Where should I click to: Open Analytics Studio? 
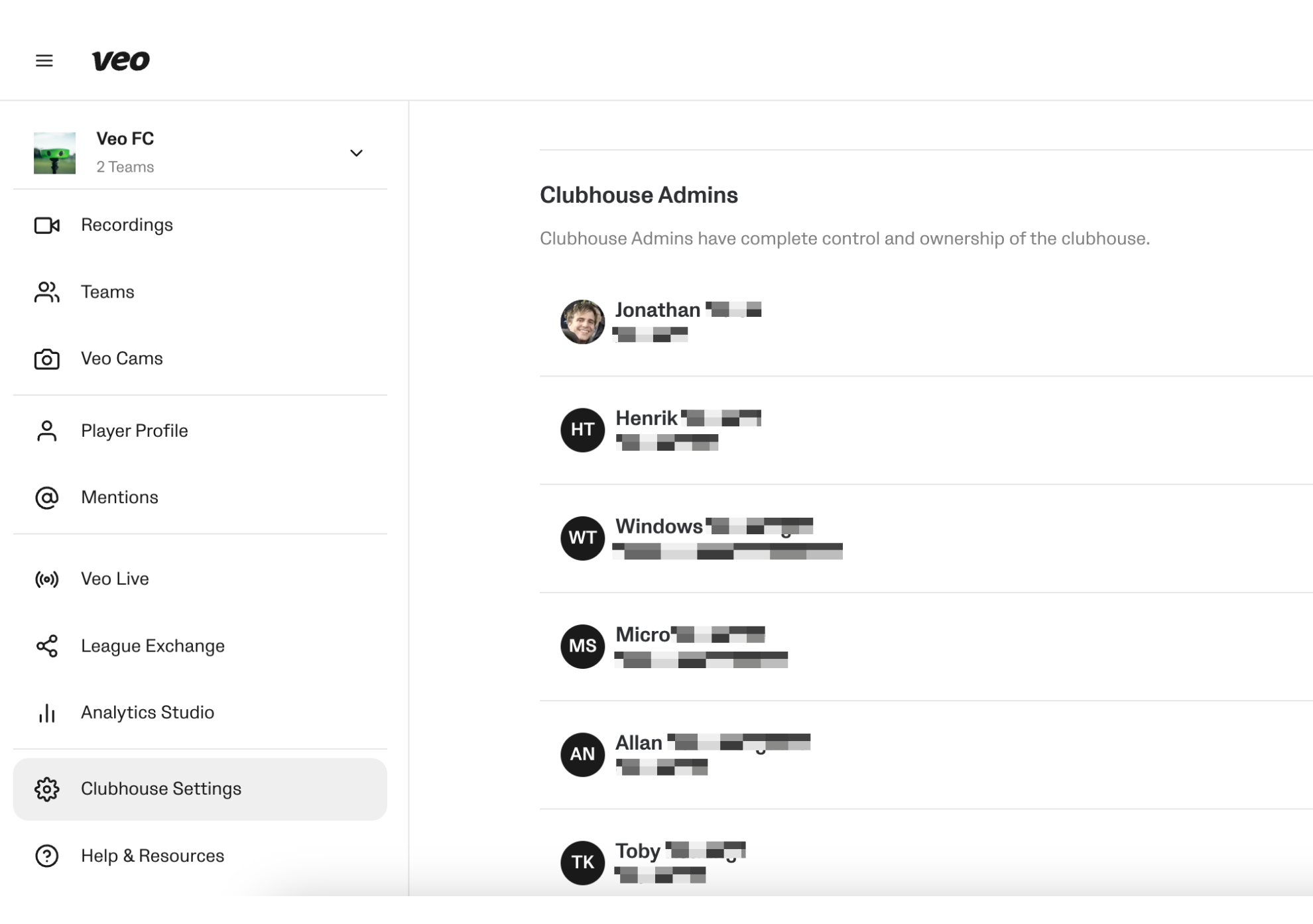[147, 713]
